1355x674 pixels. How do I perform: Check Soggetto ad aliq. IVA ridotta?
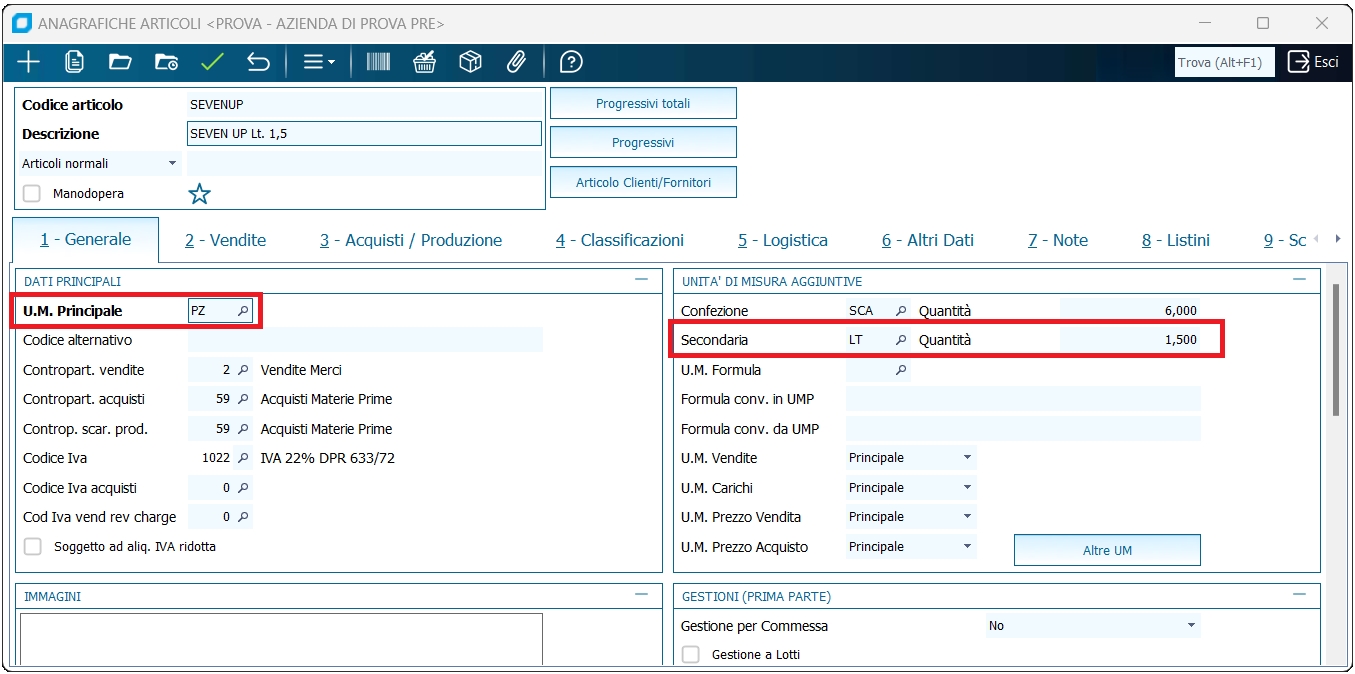(x=33, y=547)
